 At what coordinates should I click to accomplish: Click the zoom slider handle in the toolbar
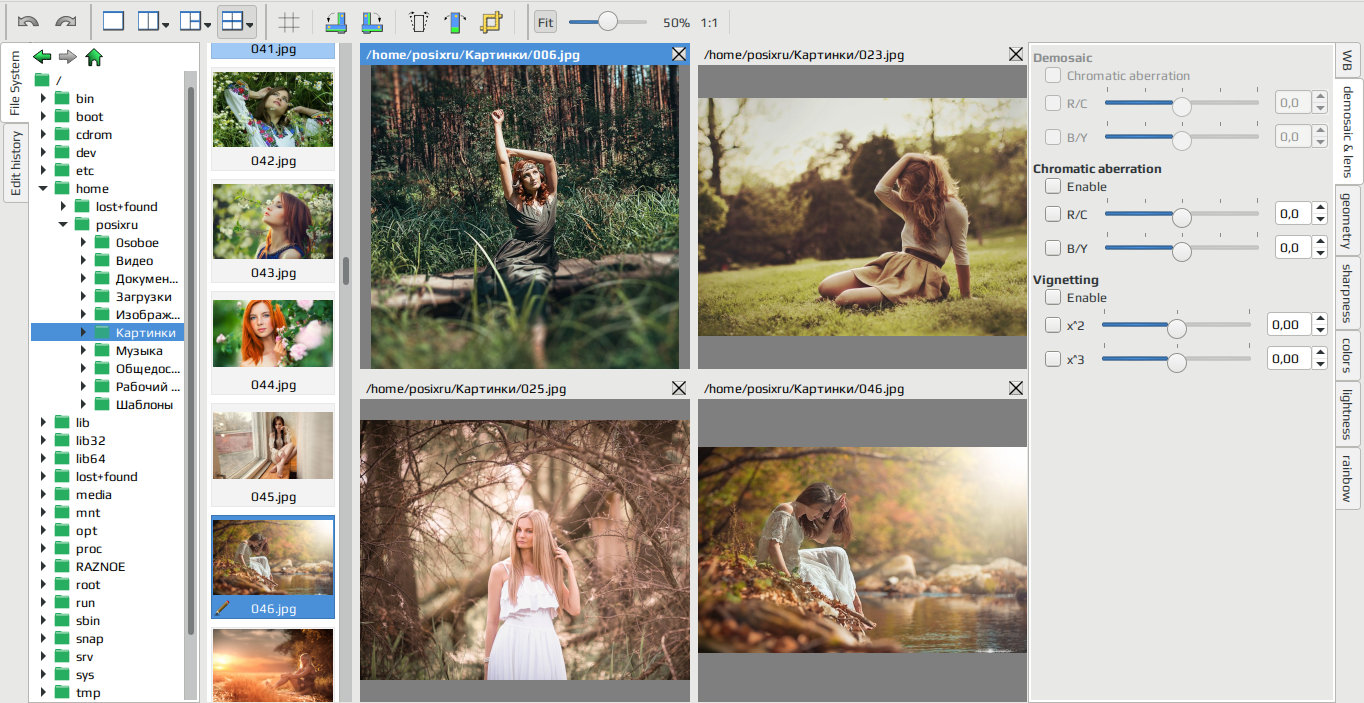click(x=607, y=21)
